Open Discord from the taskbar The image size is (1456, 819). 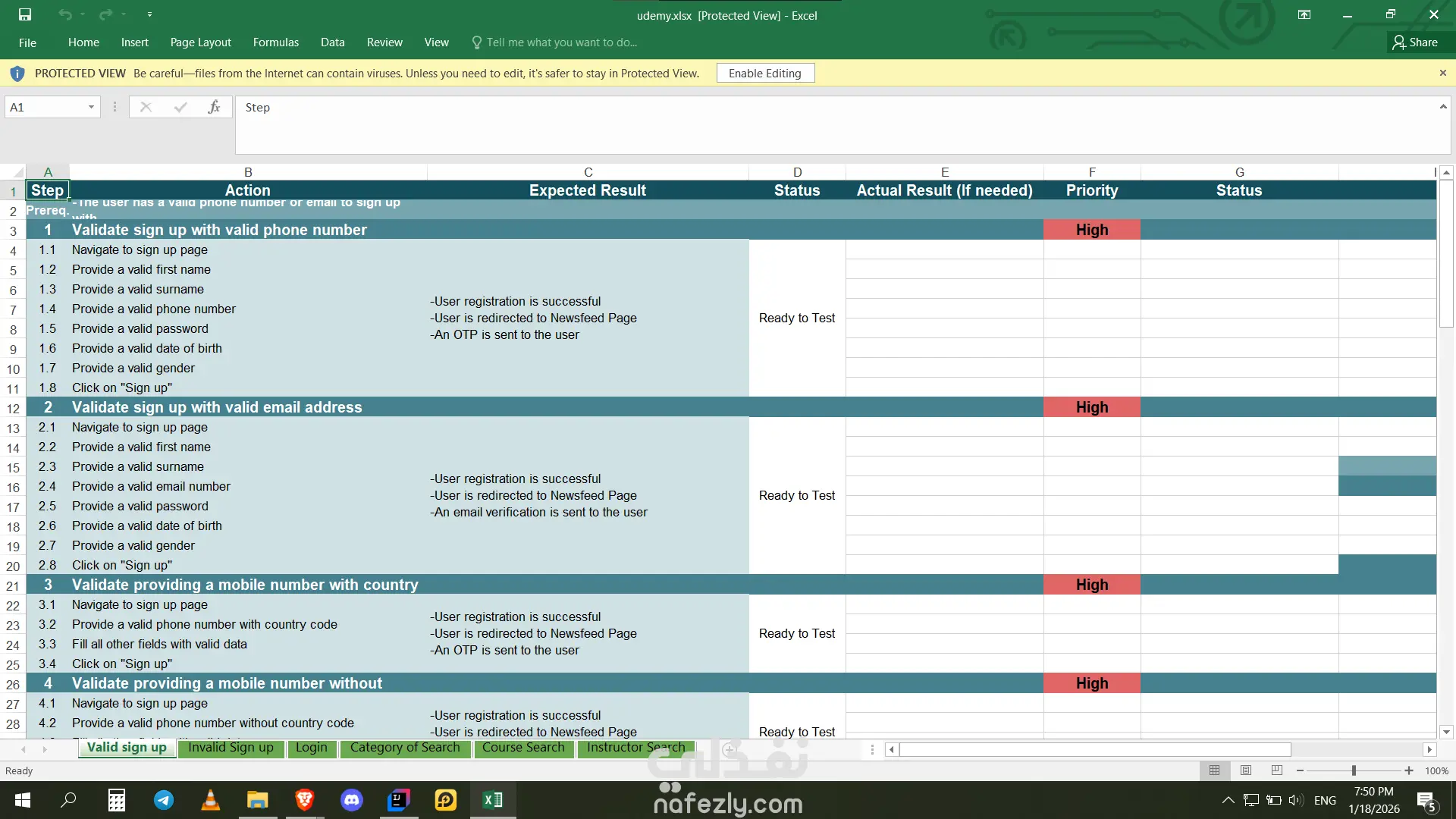[x=352, y=800]
